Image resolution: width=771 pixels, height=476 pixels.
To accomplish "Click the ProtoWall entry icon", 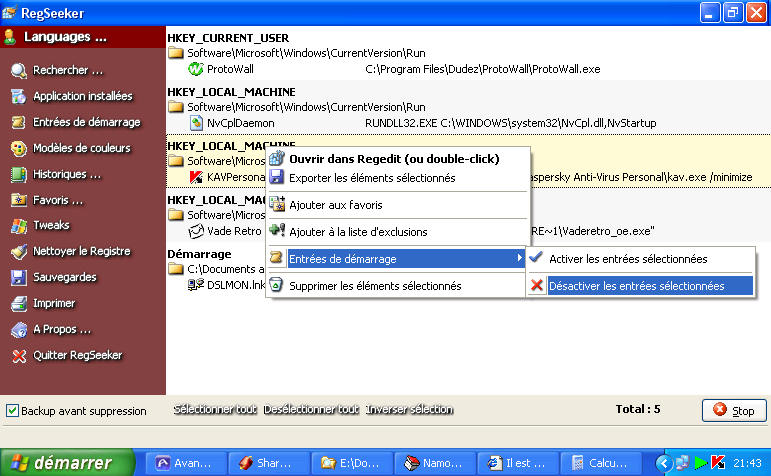I will click(196, 69).
